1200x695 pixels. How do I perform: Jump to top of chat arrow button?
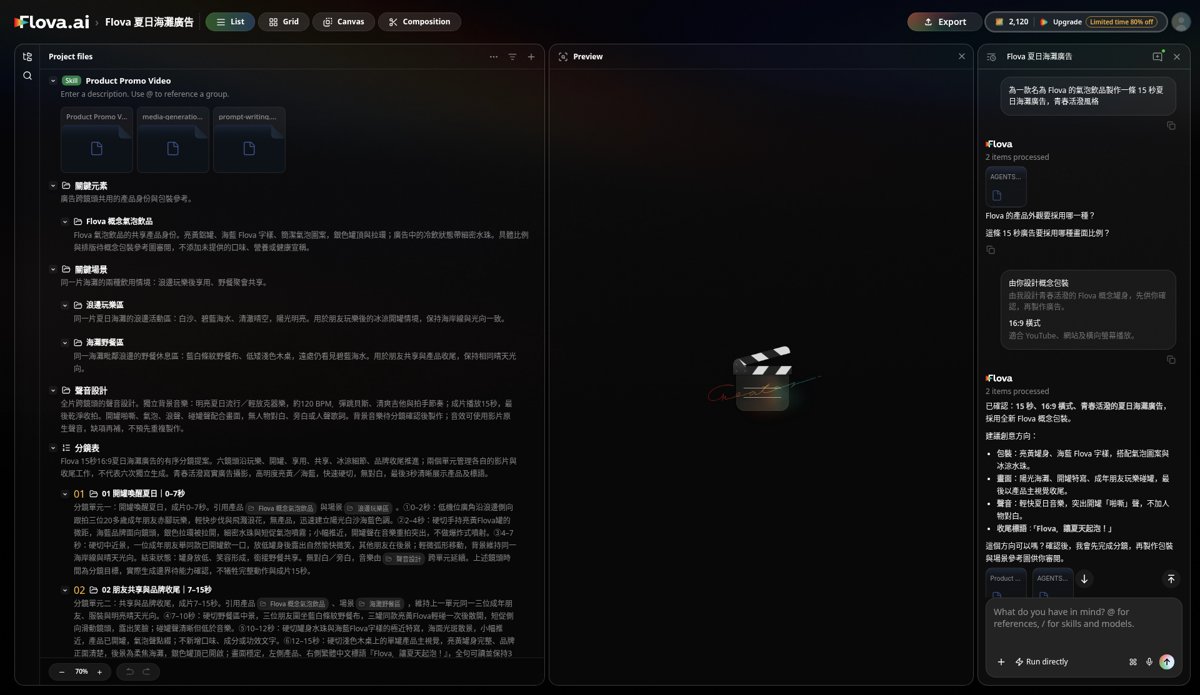tap(1170, 578)
